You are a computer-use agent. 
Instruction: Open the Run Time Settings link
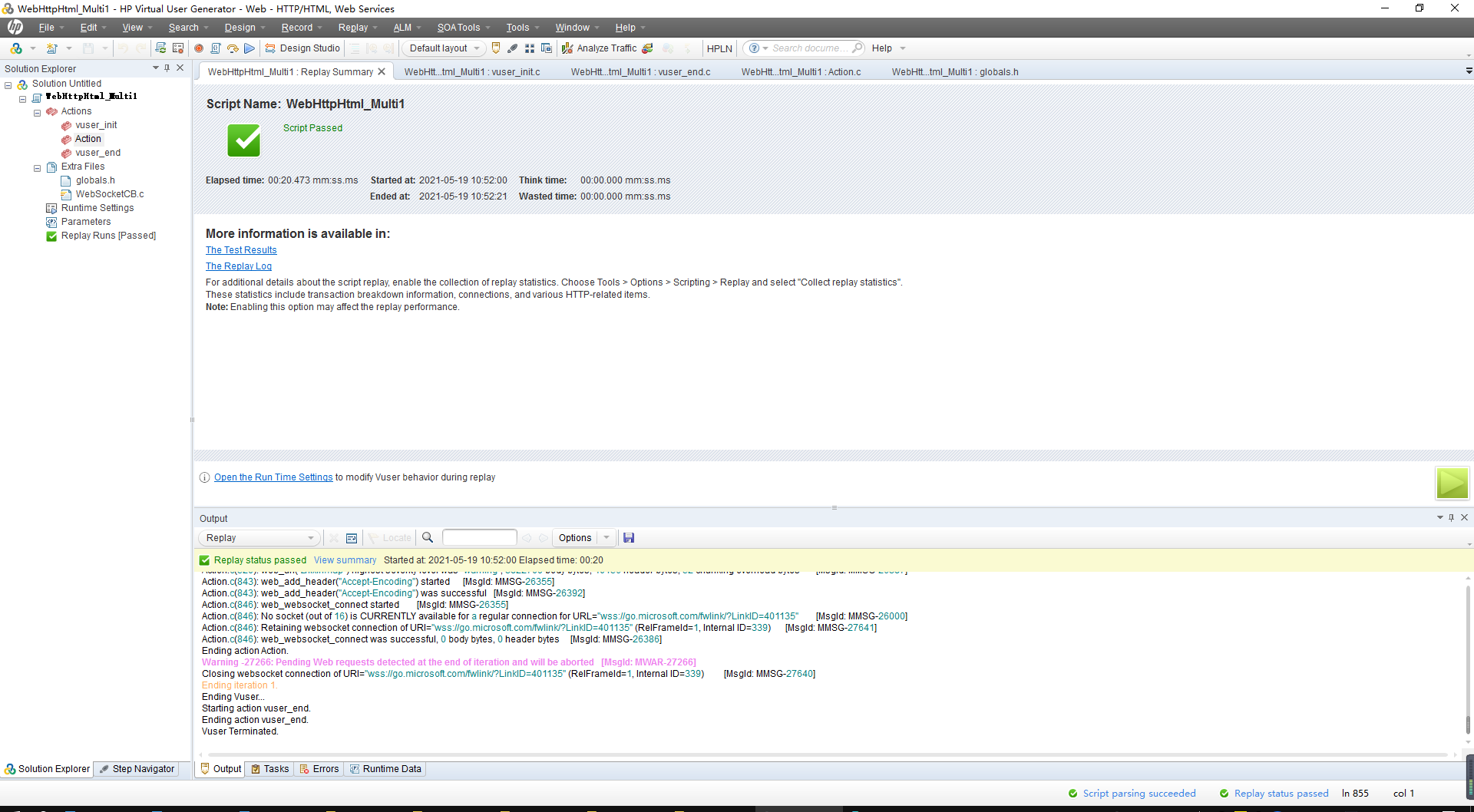pyautogui.click(x=273, y=477)
